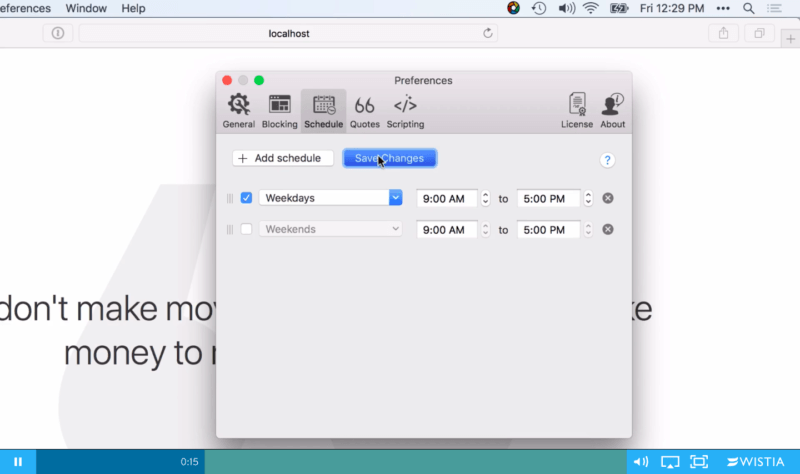Open the Scripting preferences pane
The height and width of the screenshot is (474, 800).
[x=405, y=111]
